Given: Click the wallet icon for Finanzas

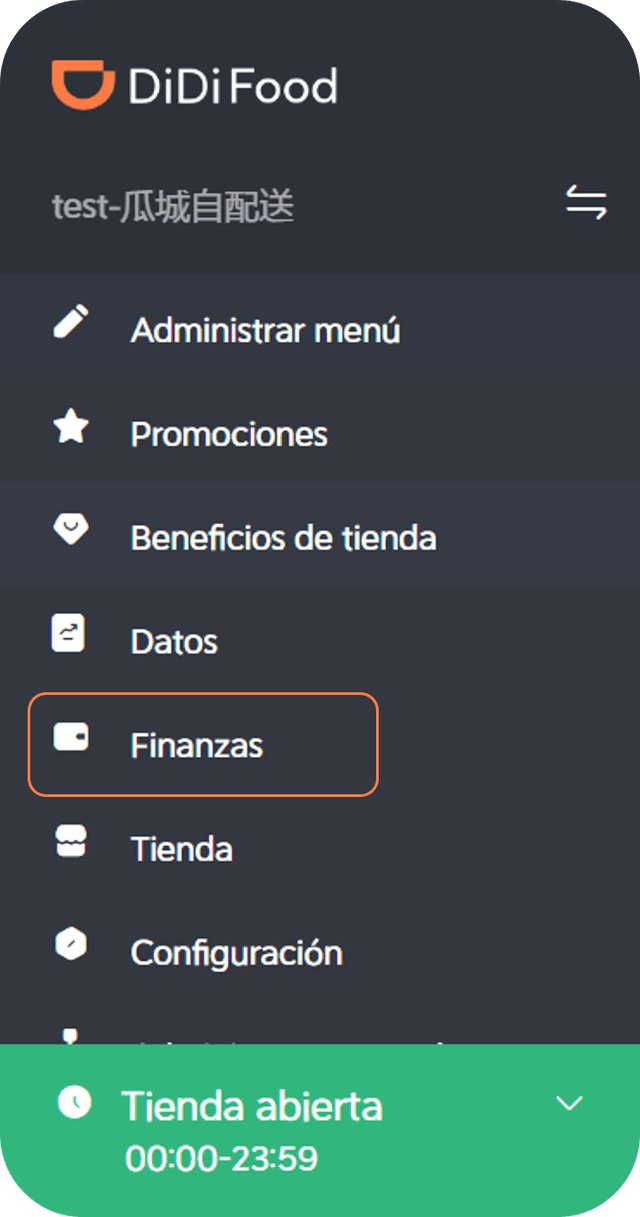Looking at the screenshot, I should [x=69, y=736].
